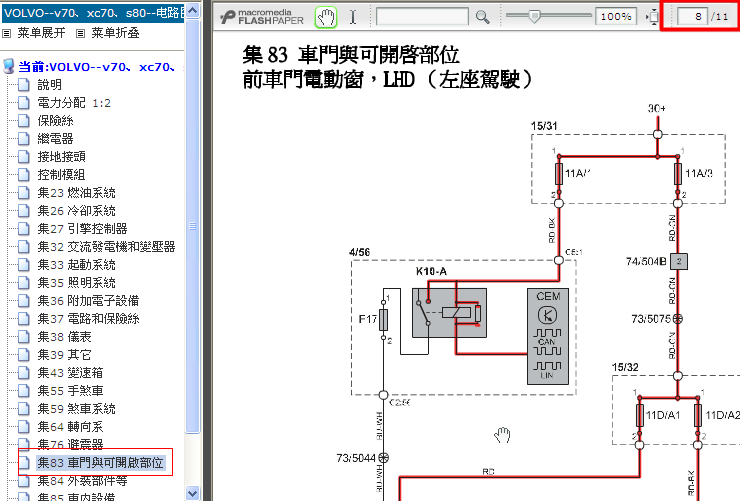Open the 說明 tree item
Image resolution: width=740 pixels, height=501 pixels.
tap(50, 85)
